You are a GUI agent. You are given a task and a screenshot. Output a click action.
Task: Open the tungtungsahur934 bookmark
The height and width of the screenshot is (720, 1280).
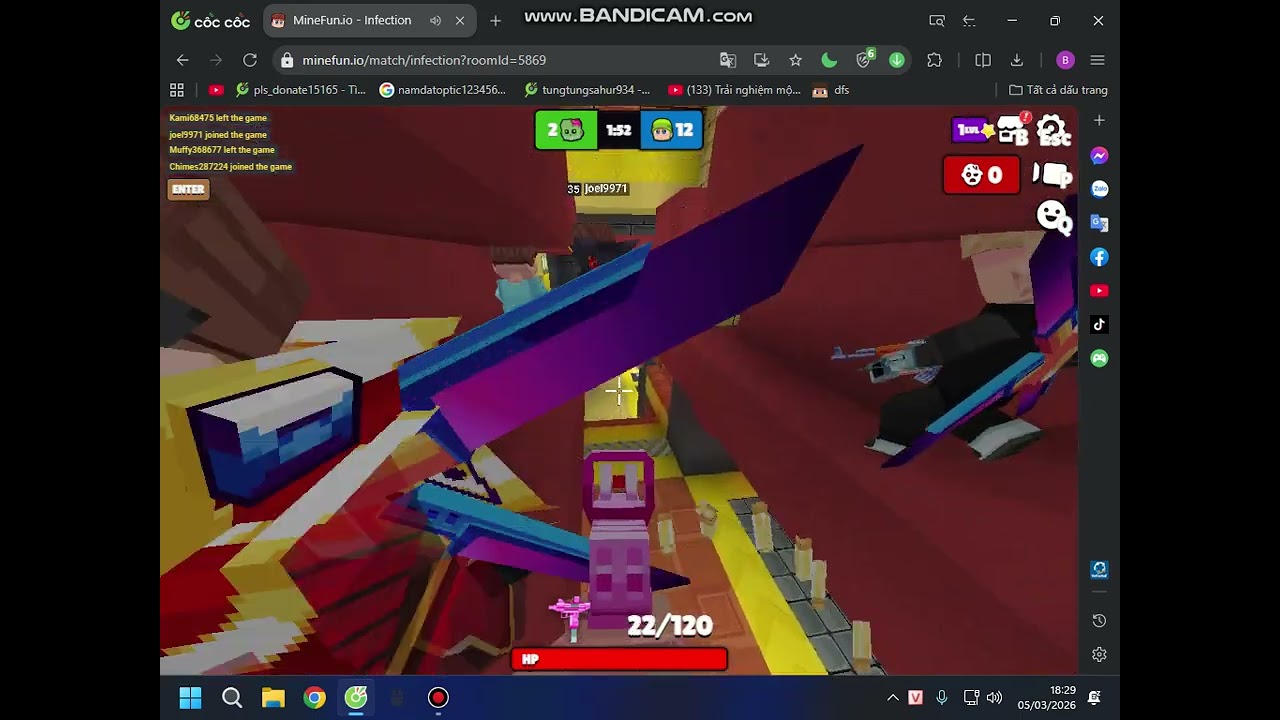588,90
